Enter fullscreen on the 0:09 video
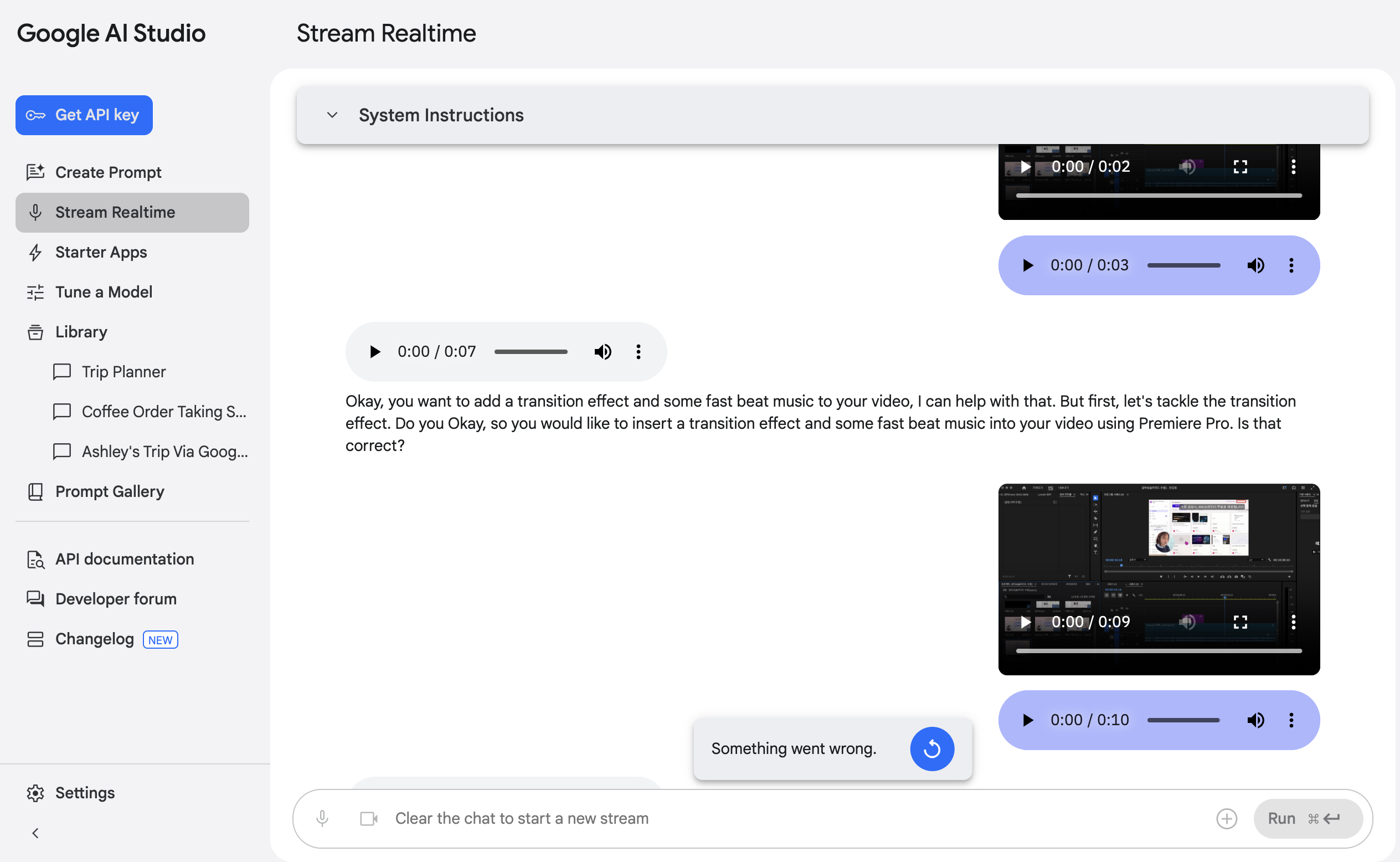This screenshot has width=1400, height=862. (1241, 622)
